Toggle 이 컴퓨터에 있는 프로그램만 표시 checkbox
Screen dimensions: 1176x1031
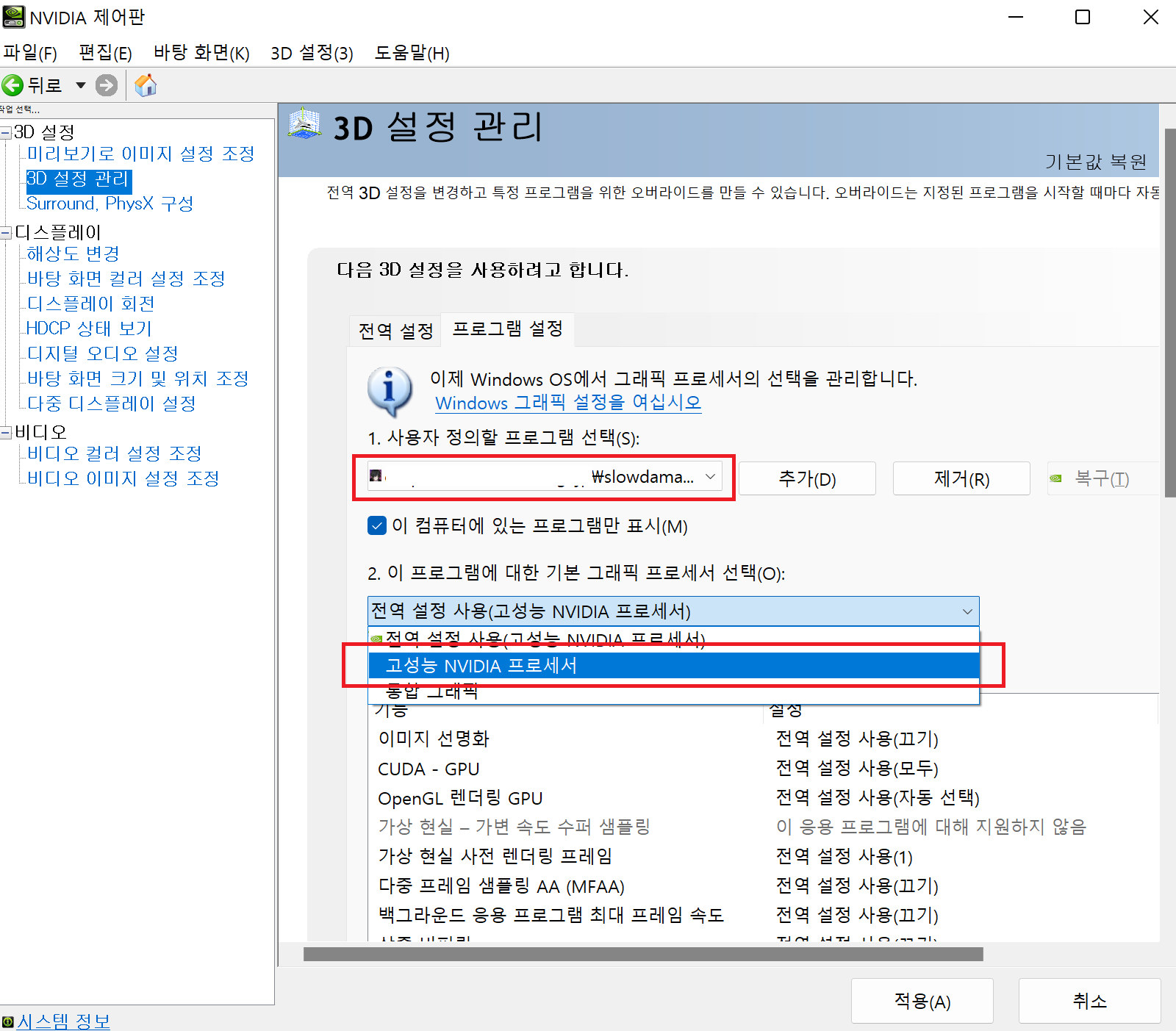click(x=377, y=525)
